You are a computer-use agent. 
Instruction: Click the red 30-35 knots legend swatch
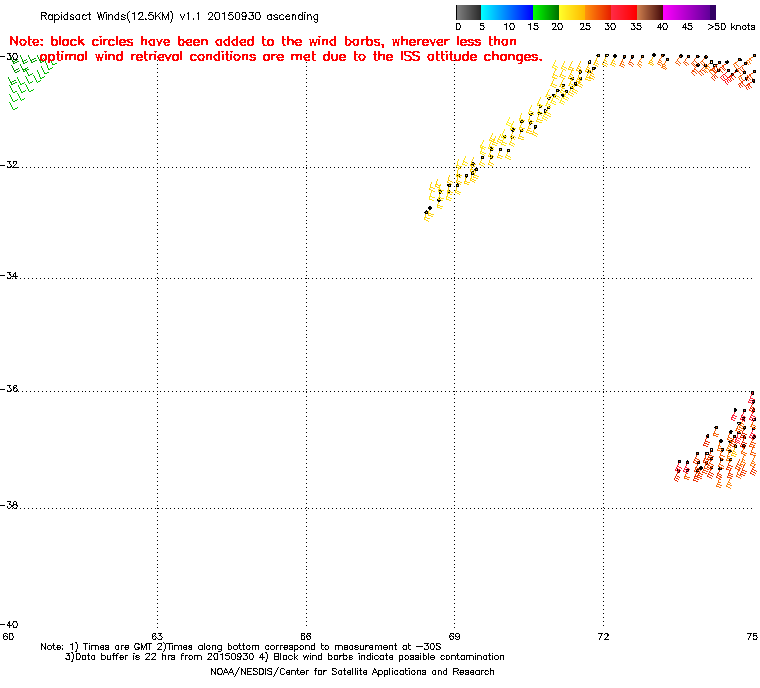[x=624, y=12]
